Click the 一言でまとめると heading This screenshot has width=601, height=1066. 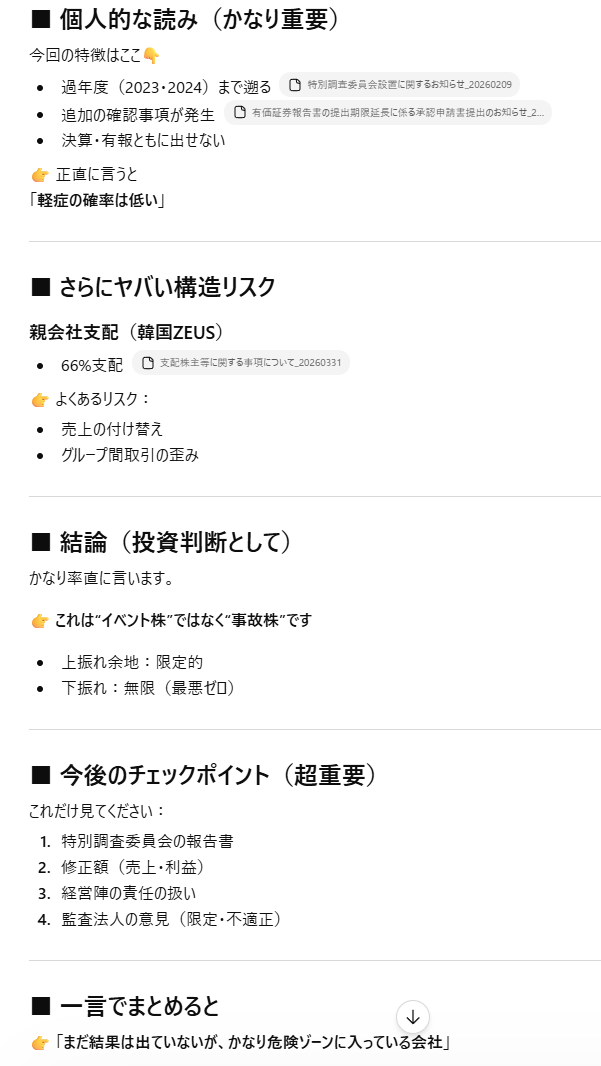tap(125, 1006)
